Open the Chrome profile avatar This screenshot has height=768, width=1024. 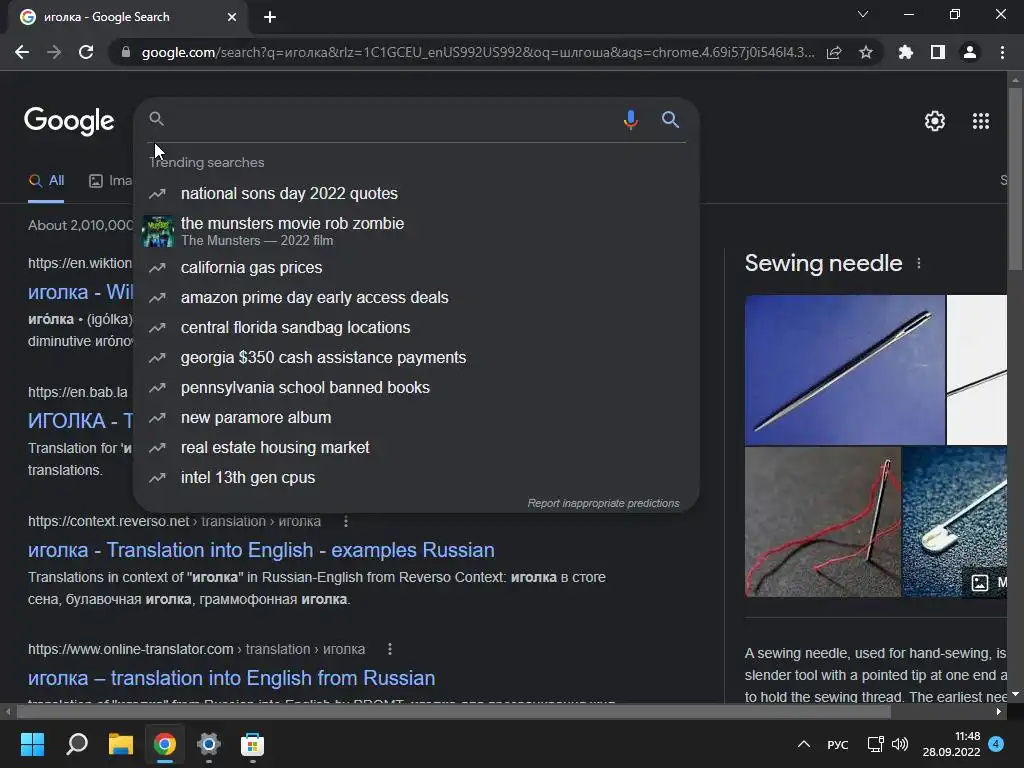(970, 52)
